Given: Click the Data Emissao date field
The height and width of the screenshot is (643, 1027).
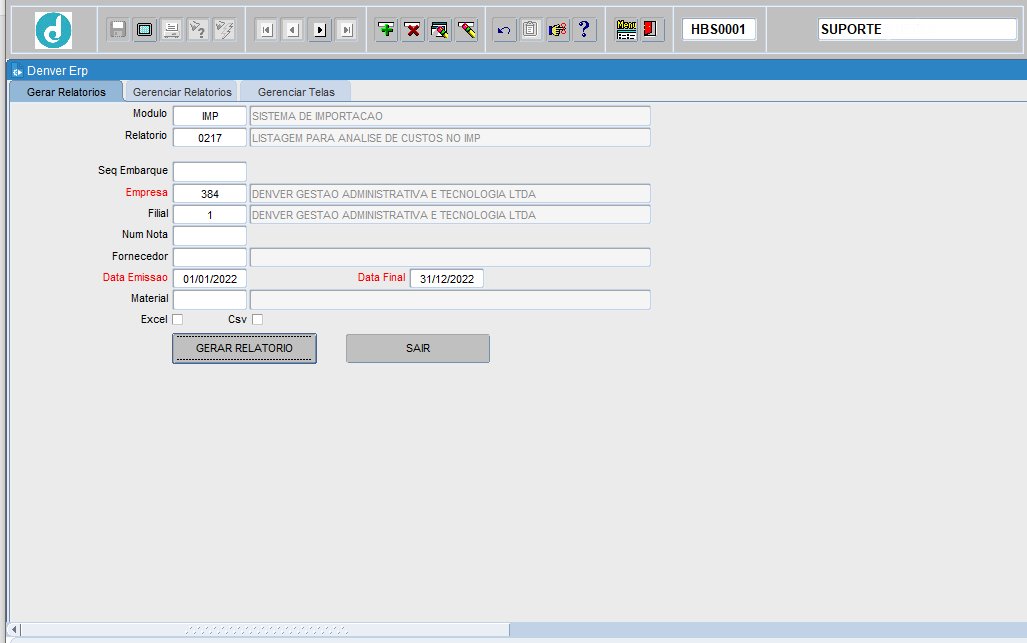Looking at the screenshot, I should click(x=210, y=278).
